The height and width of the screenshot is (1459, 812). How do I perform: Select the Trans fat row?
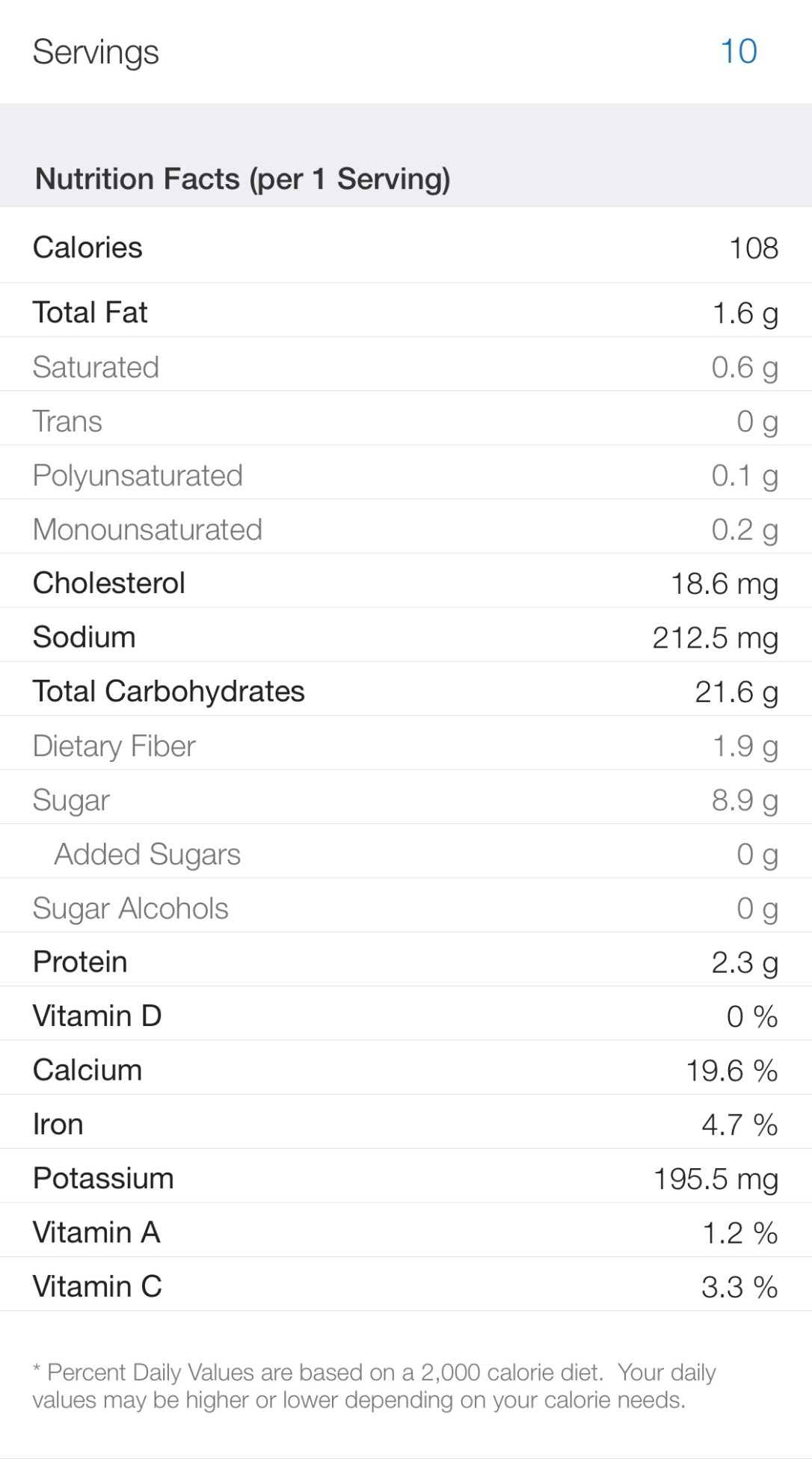coord(406,421)
